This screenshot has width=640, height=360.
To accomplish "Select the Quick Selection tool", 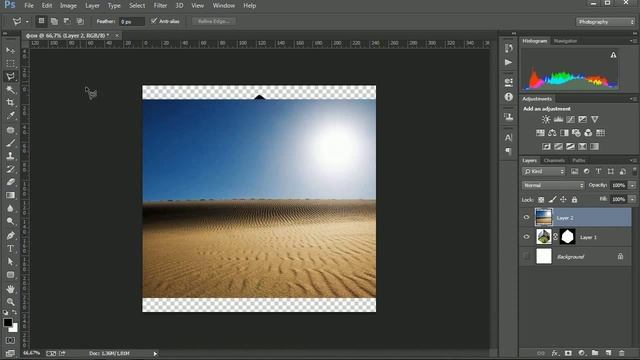I will (11, 90).
